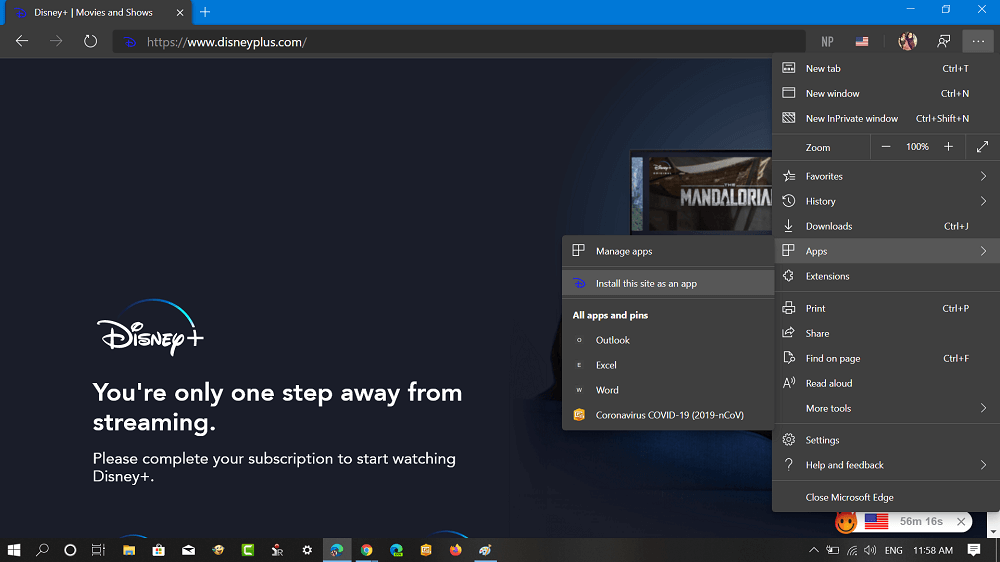Viewport: 1000px width, 562px height.
Task: Click the forward navigation arrow
Action: (56, 41)
